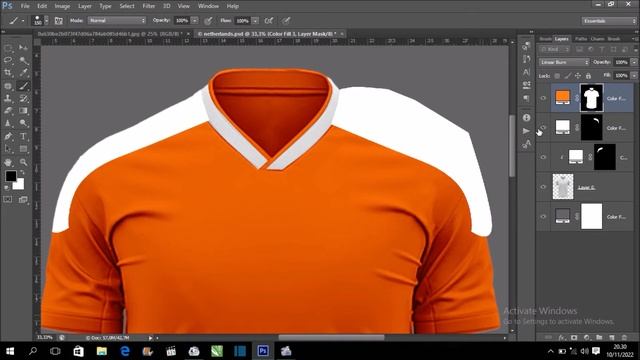Open the brush Mode dropdown
The image size is (640, 360).
point(117,20)
